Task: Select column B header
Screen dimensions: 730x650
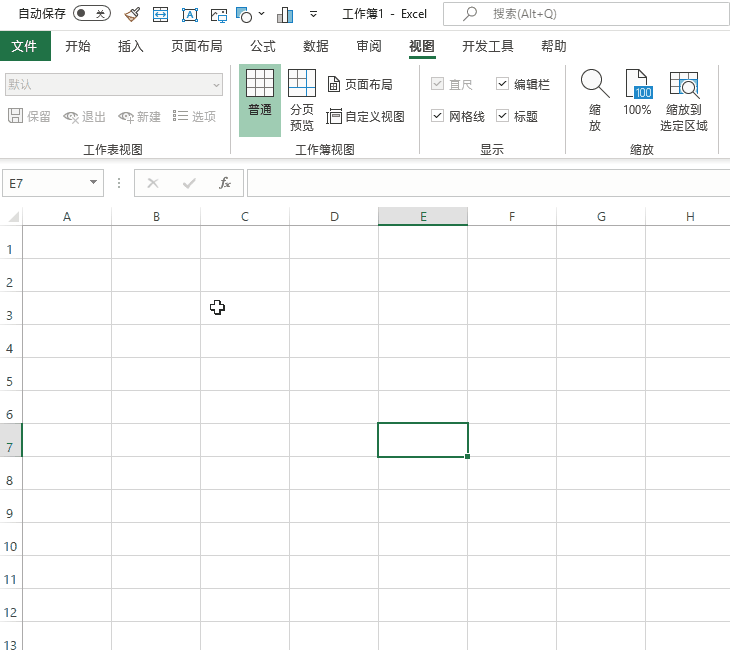Action: (156, 217)
